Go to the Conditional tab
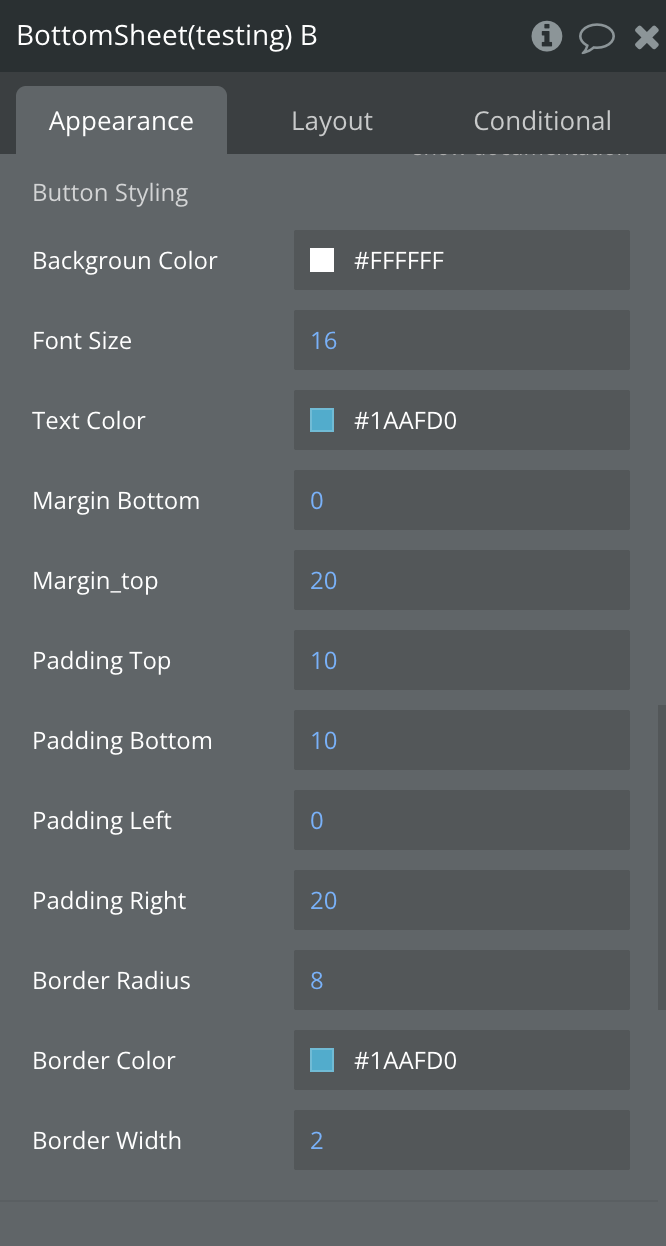Image resolution: width=666 pixels, height=1246 pixels. (542, 121)
